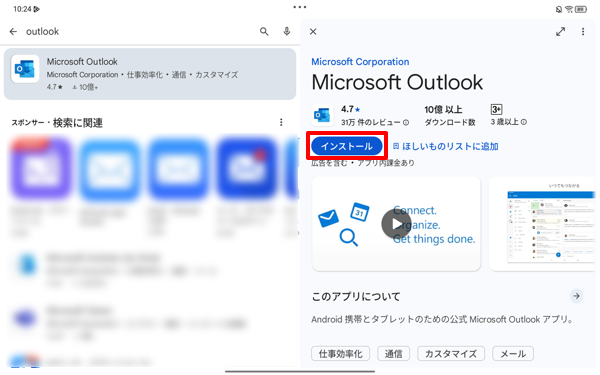The width and height of the screenshot is (600, 375).
Task: Click Outlook icon in search result
Action: coord(25,69)
